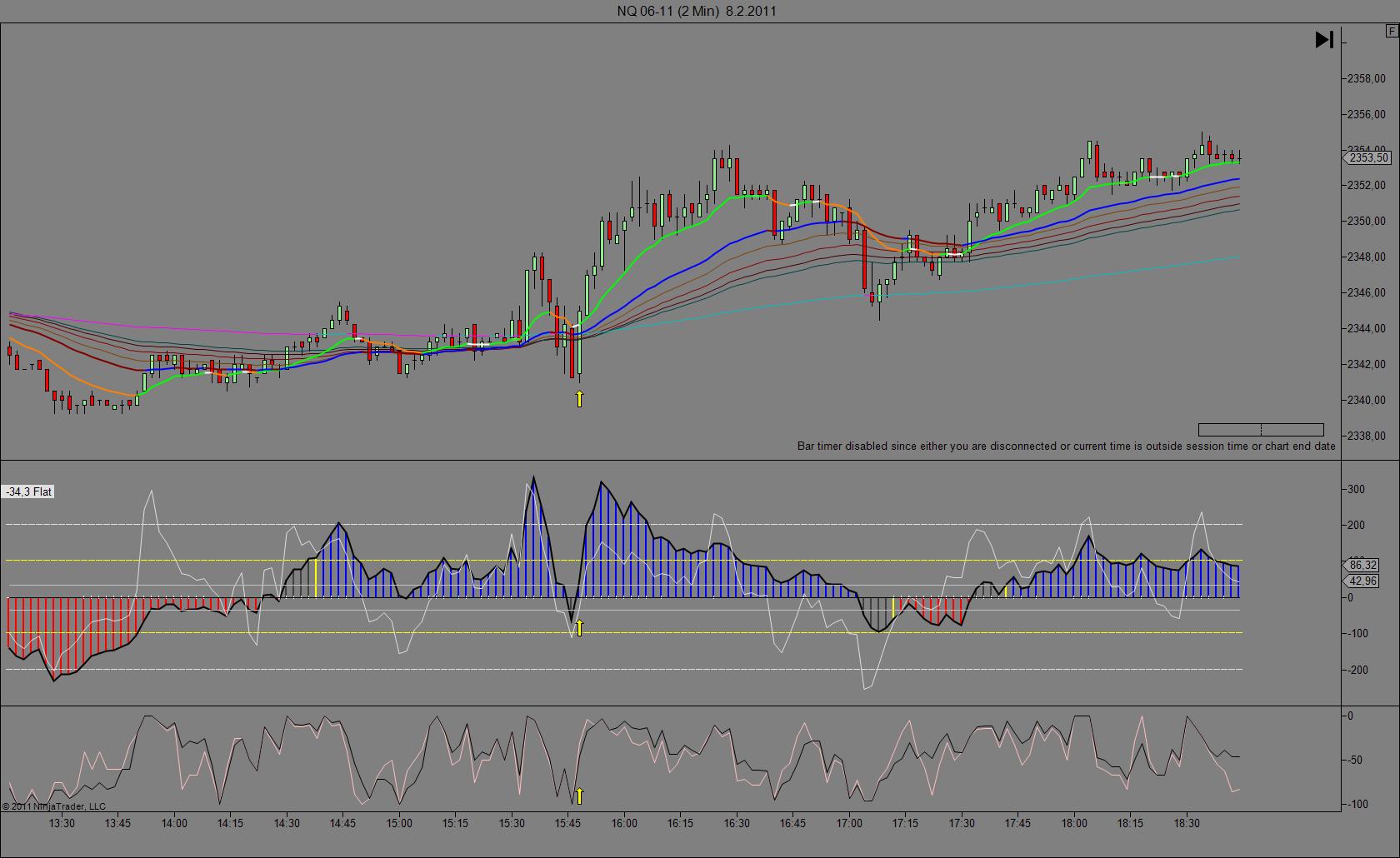
Task: Click the 2338,00 price axis label
Action: click(1367, 436)
